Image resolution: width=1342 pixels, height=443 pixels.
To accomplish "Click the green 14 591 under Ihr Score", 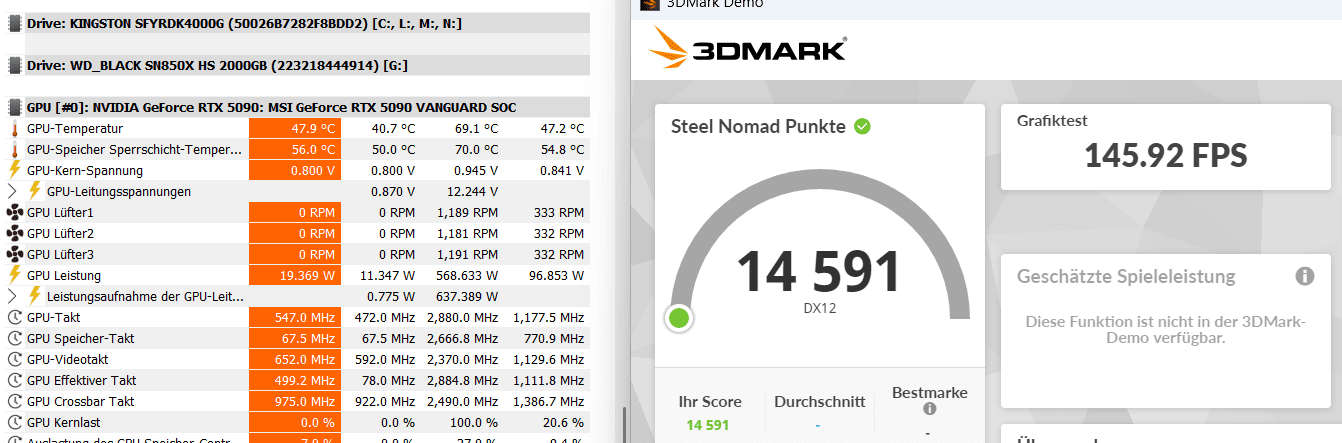I will pyautogui.click(x=708, y=425).
